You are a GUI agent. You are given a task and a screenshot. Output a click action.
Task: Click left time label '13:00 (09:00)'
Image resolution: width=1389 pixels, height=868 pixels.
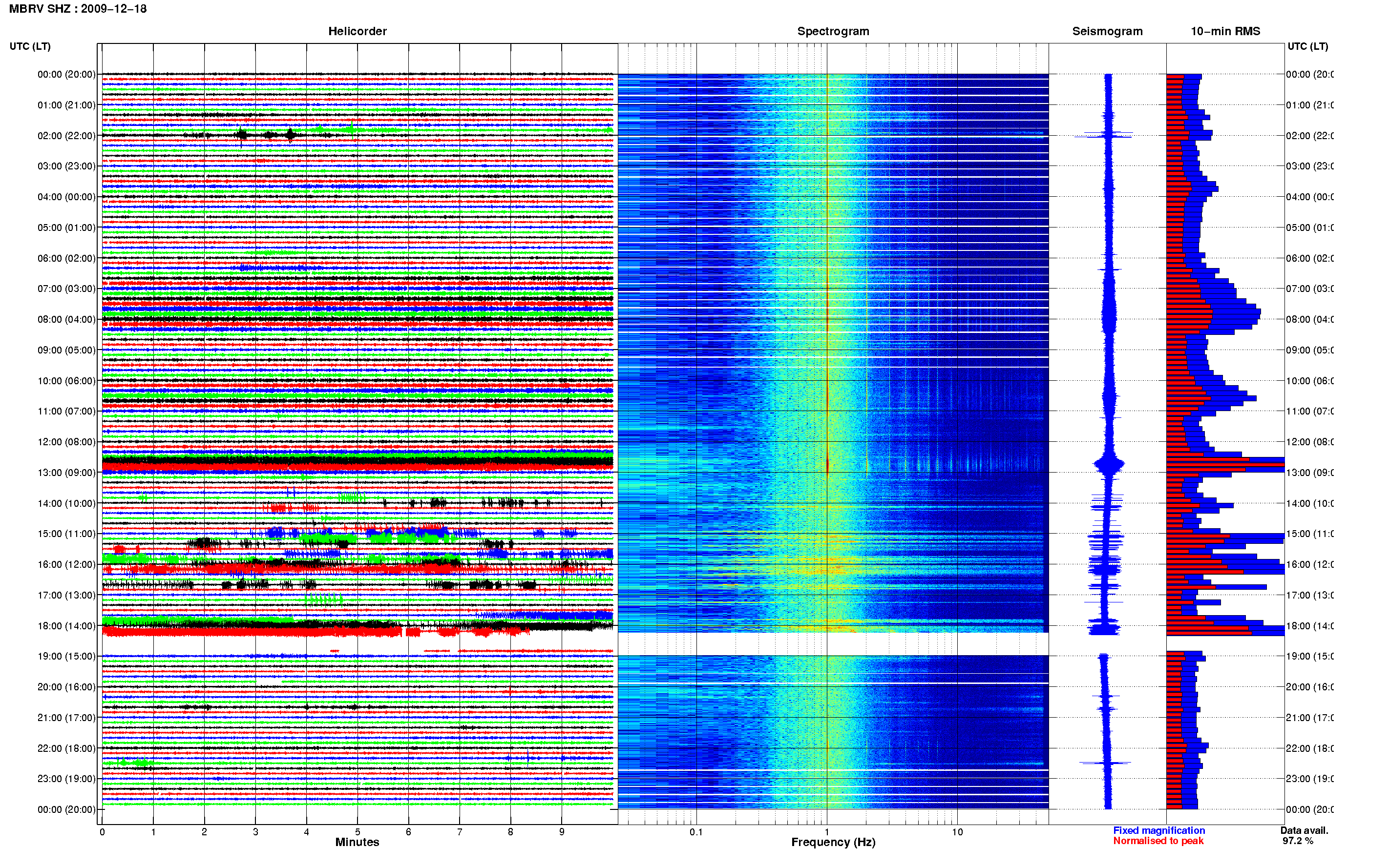pos(66,473)
